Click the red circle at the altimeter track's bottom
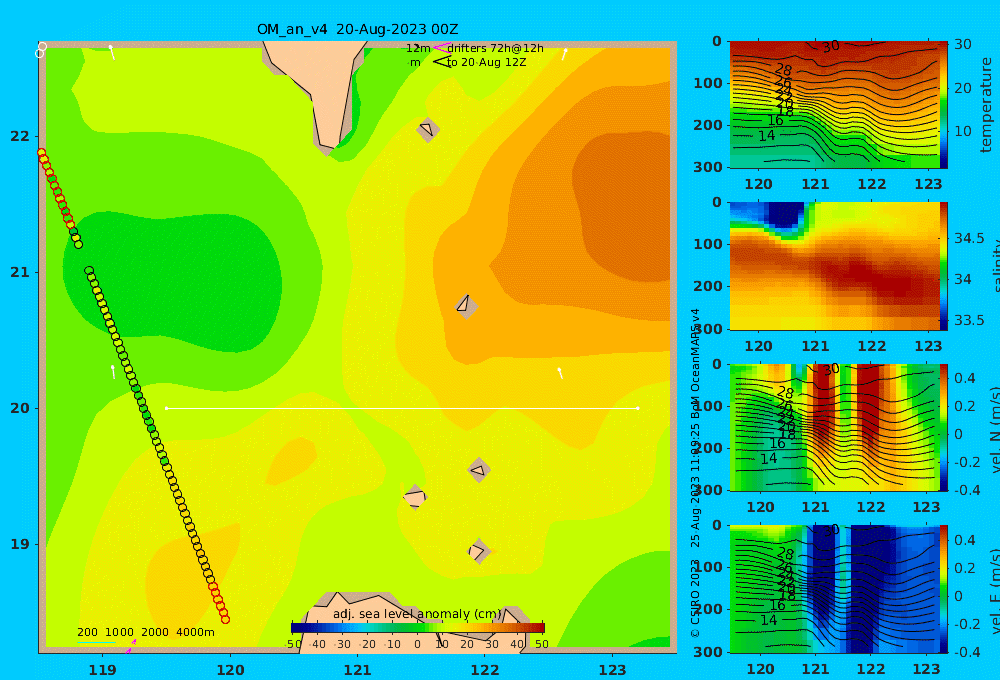This screenshot has width=1000, height=680. click(x=225, y=619)
